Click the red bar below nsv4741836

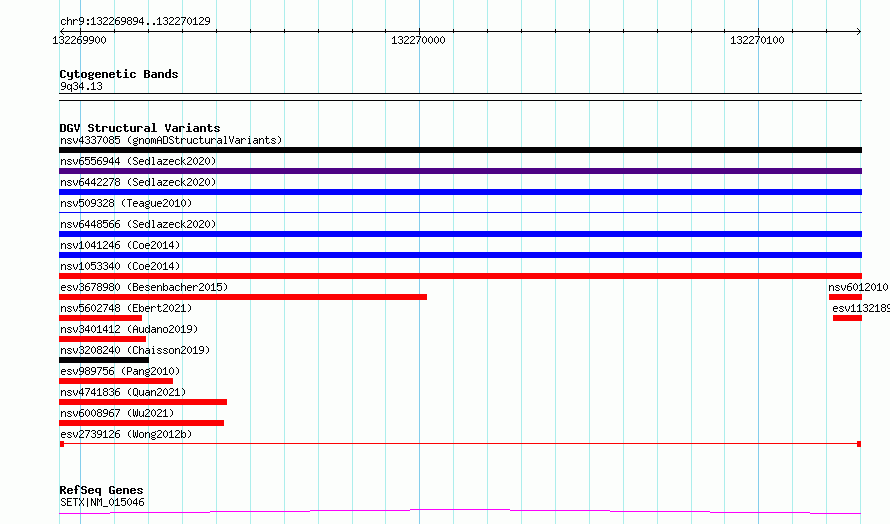coord(143,402)
